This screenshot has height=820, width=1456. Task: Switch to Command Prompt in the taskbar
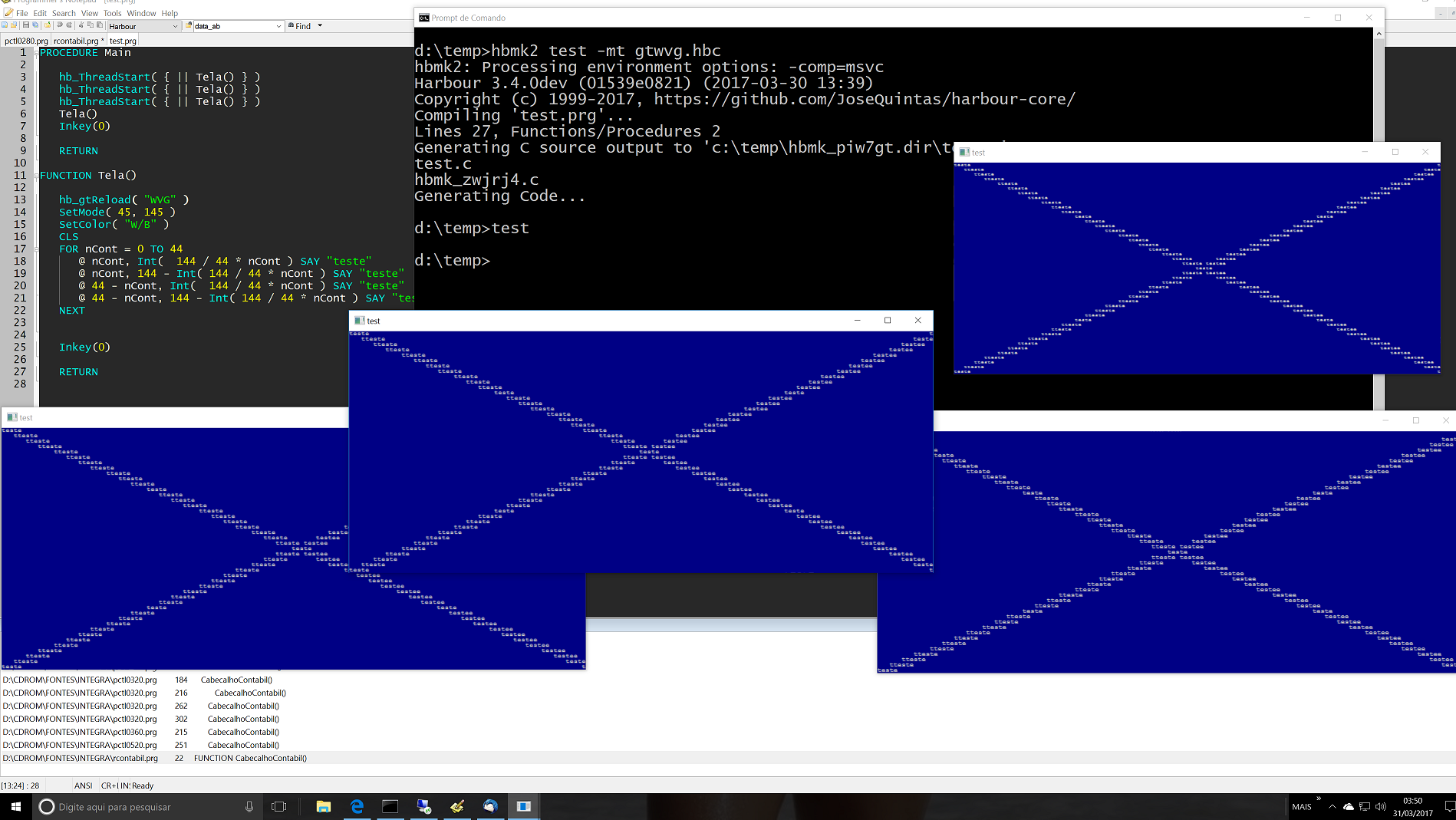390,806
